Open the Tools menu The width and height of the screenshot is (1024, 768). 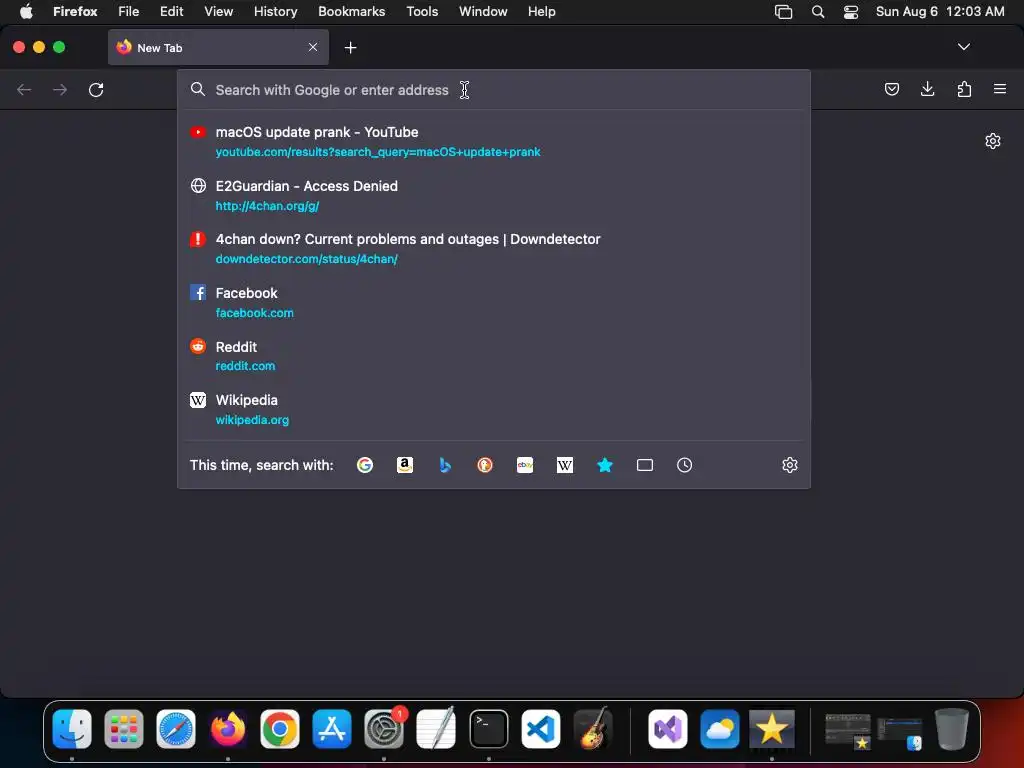coord(422,11)
